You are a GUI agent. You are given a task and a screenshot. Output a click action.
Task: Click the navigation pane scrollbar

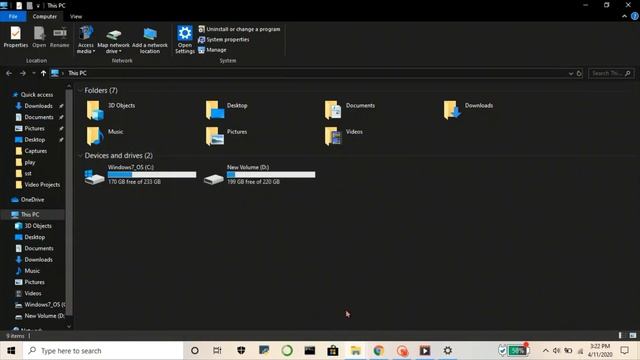tap(69, 202)
